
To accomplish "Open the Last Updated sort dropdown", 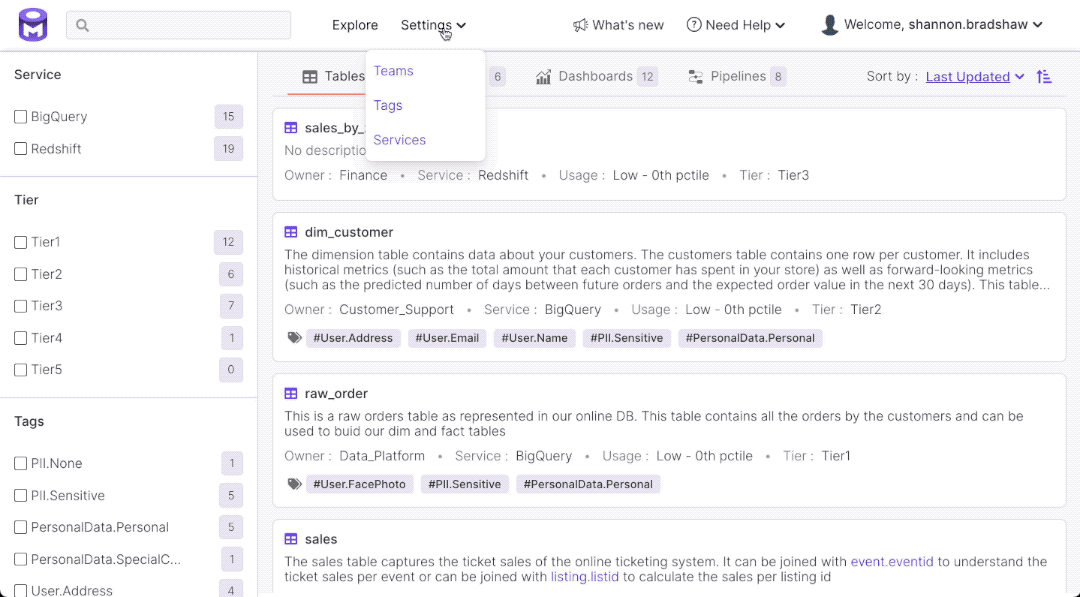I will tap(974, 77).
